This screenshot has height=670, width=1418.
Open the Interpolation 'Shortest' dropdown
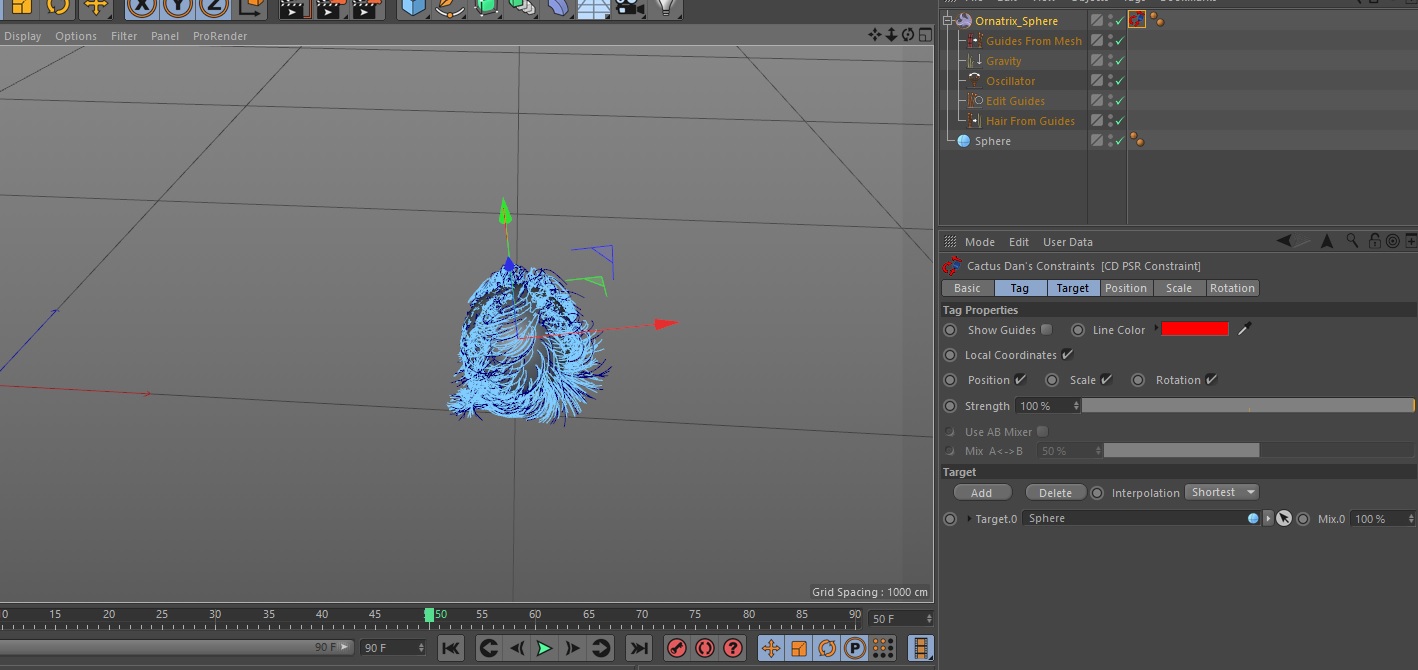pos(1221,492)
